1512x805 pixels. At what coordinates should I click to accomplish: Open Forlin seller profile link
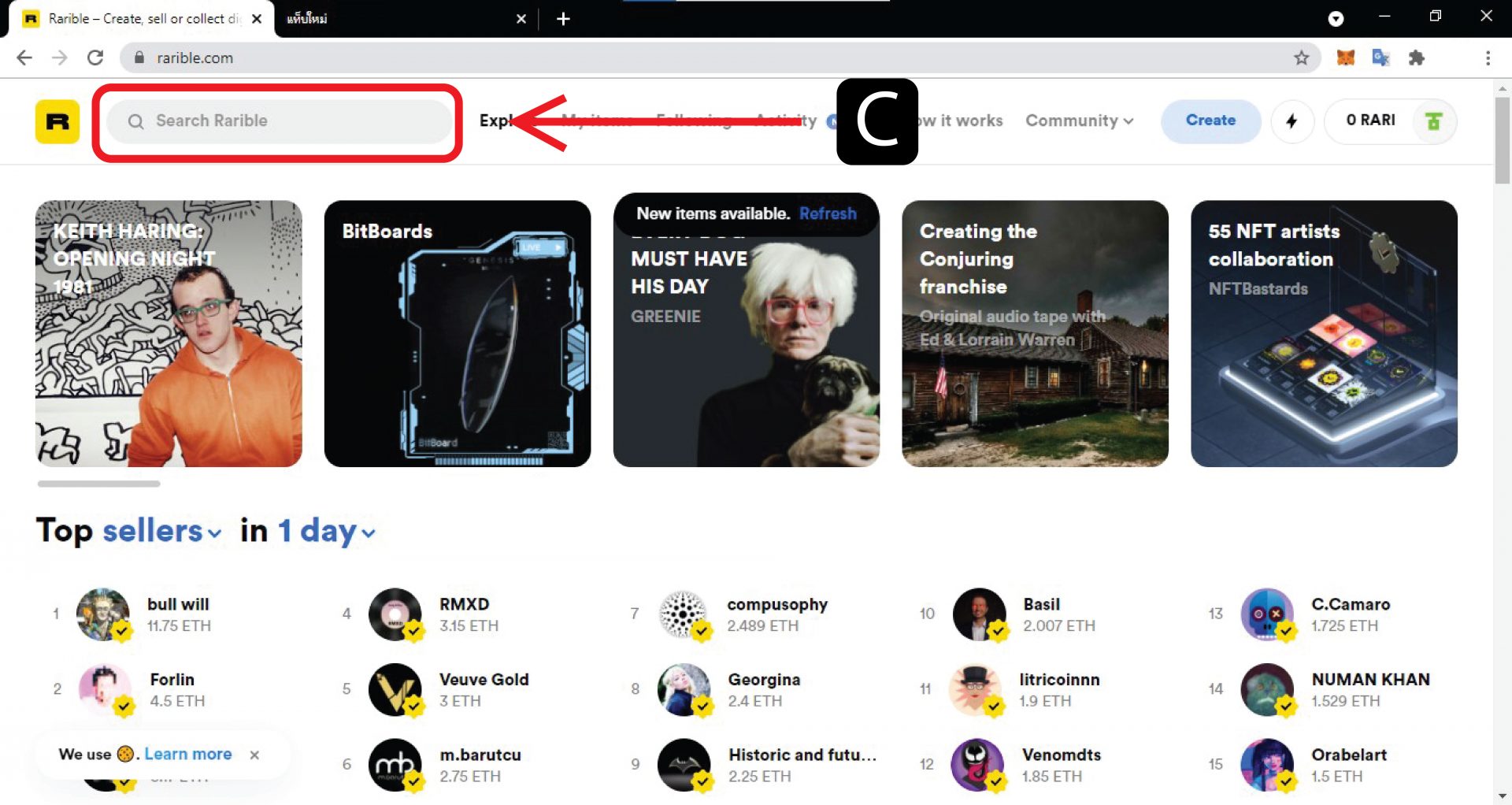pos(172,680)
